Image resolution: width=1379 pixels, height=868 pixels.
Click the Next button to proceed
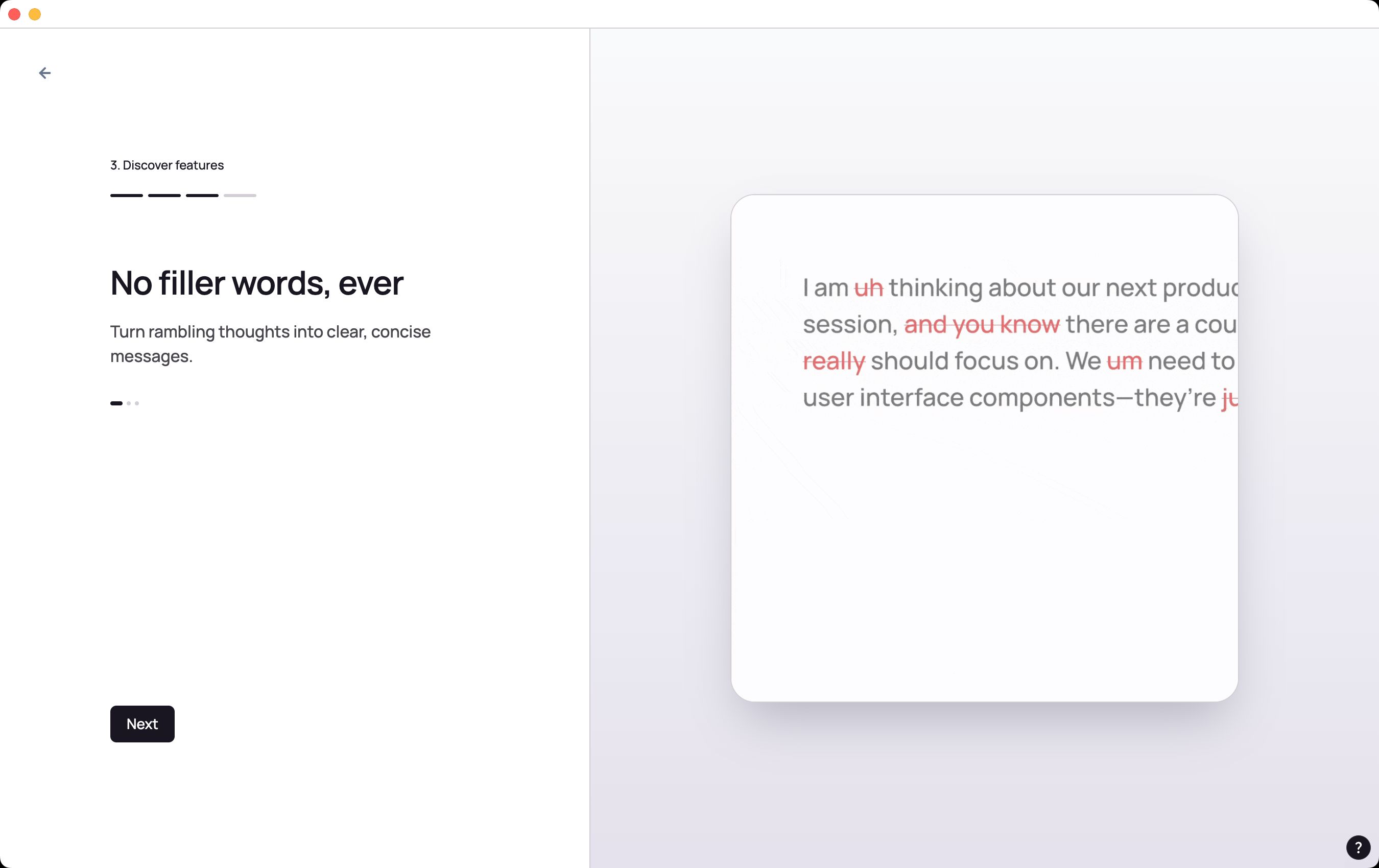coord(141,724)
